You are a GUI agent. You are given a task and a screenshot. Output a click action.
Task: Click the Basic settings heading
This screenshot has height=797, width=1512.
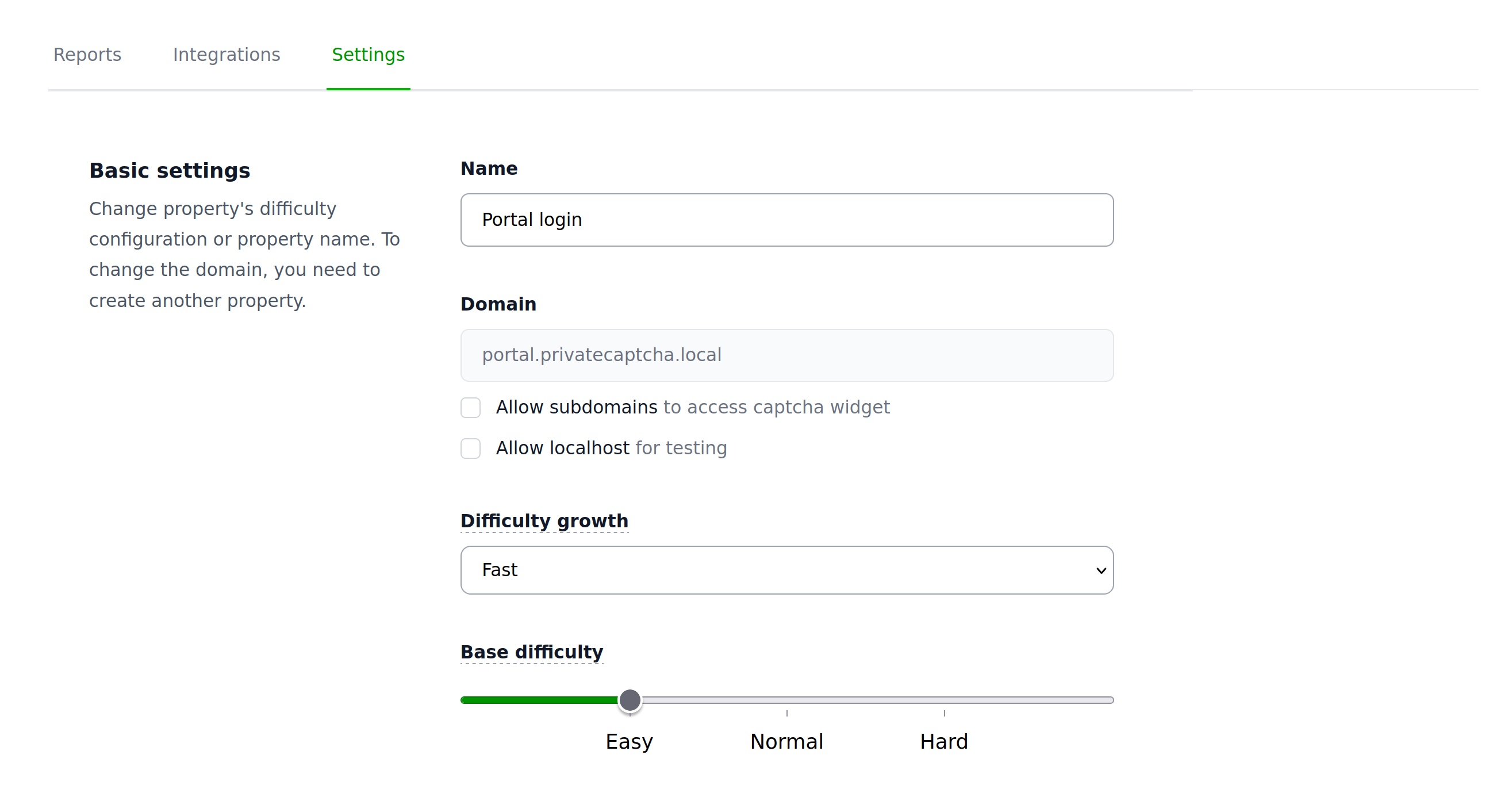click(170, 170)
